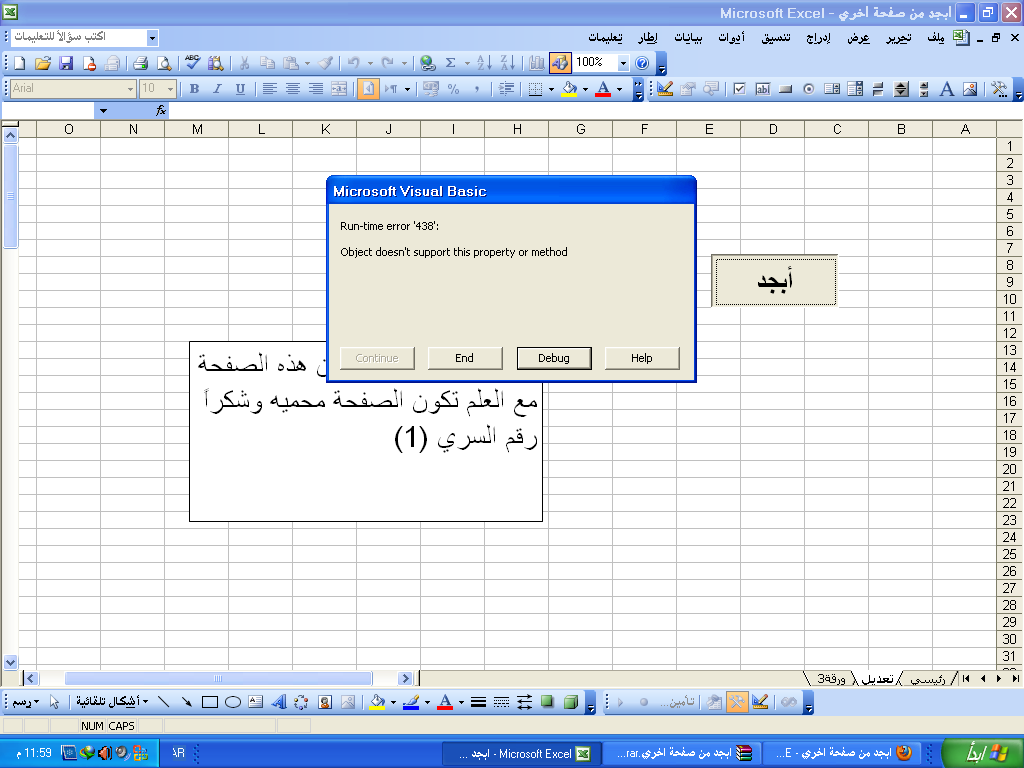Open the Format (تنسيق) menu
This screenshot has height=768, width=1024.
tap(776, 38)
